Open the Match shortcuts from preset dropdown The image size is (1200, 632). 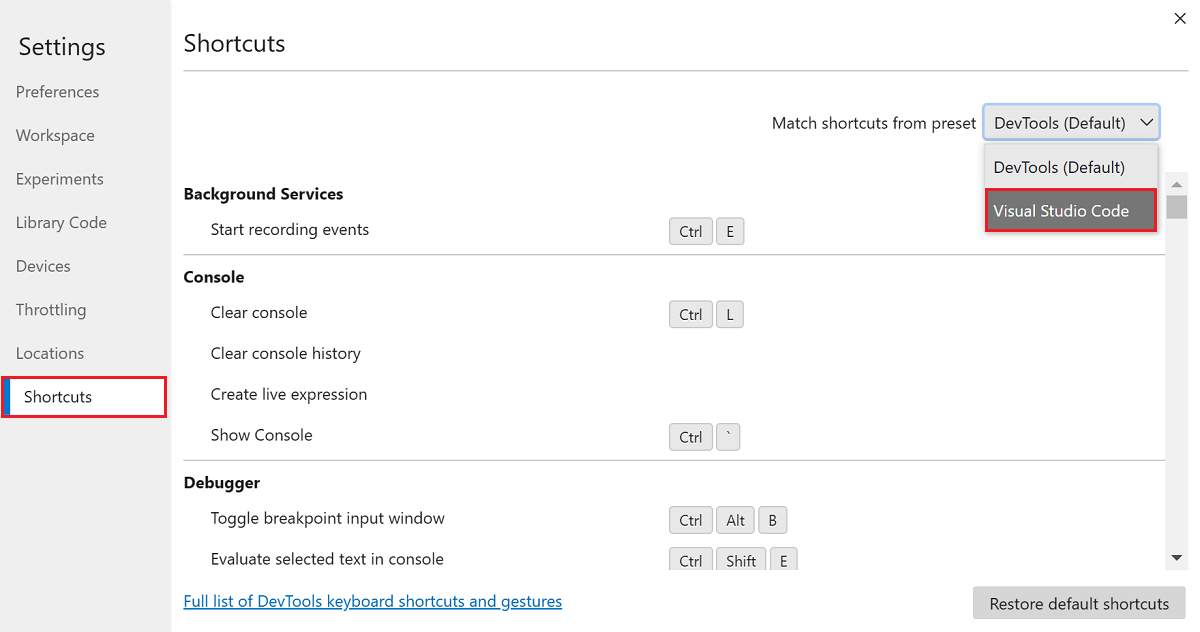point(1071,122)
